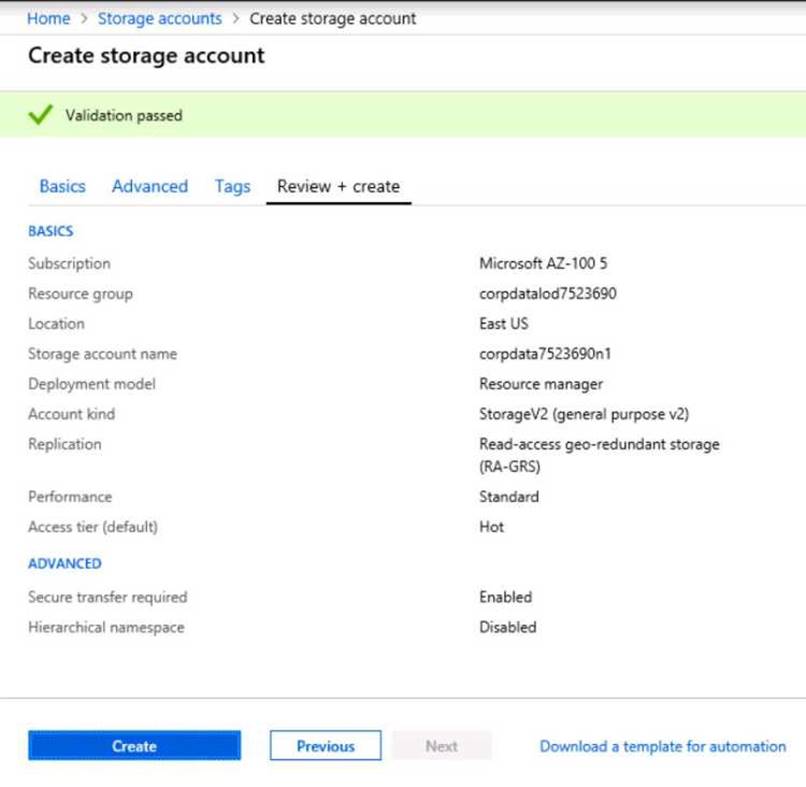Image resolution: width=806 pixels, height=787 pixels.
Task: Switch to the Advanced tab
Action: pos(150,186)
